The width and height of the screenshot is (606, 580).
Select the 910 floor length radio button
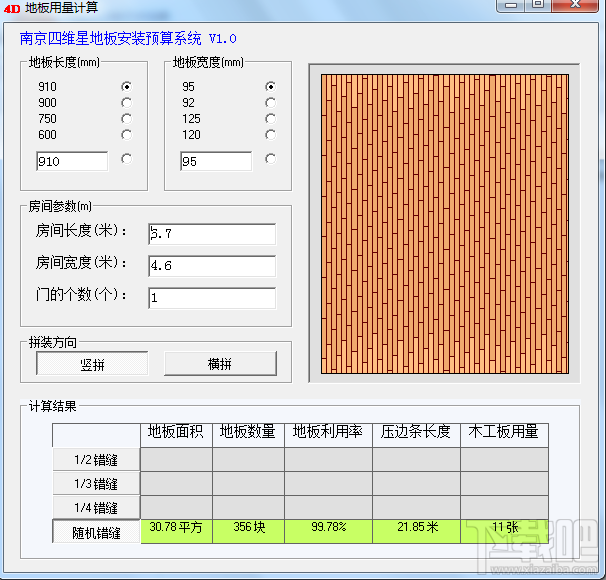click(126, 87)
